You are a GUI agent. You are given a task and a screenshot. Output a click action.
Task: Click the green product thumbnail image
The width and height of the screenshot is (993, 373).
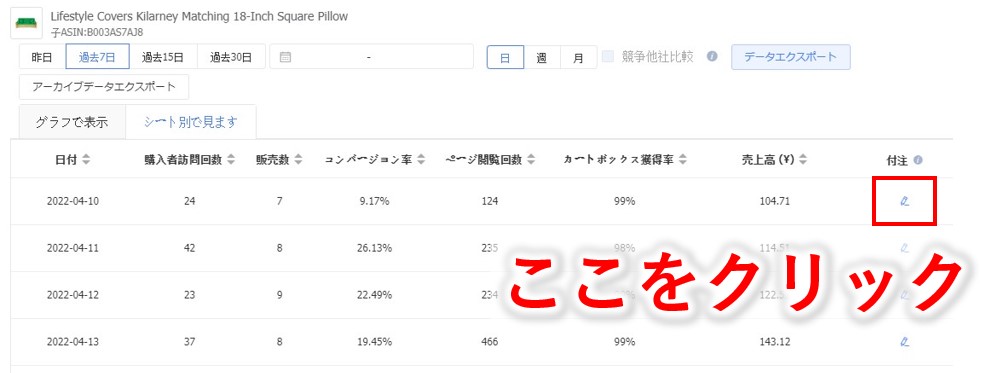[27, 23]
